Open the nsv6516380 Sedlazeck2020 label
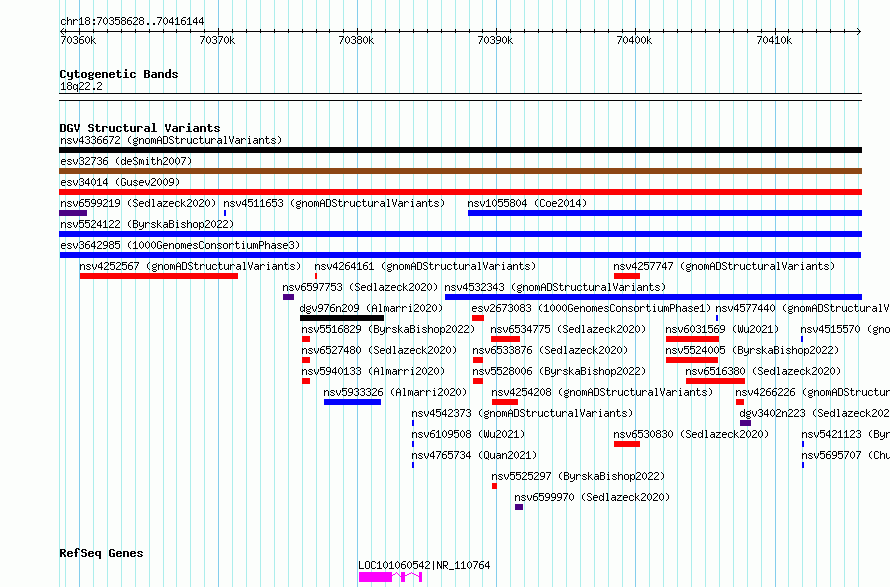Viewport: 890px width, 587px height. (x=763, y=371)
